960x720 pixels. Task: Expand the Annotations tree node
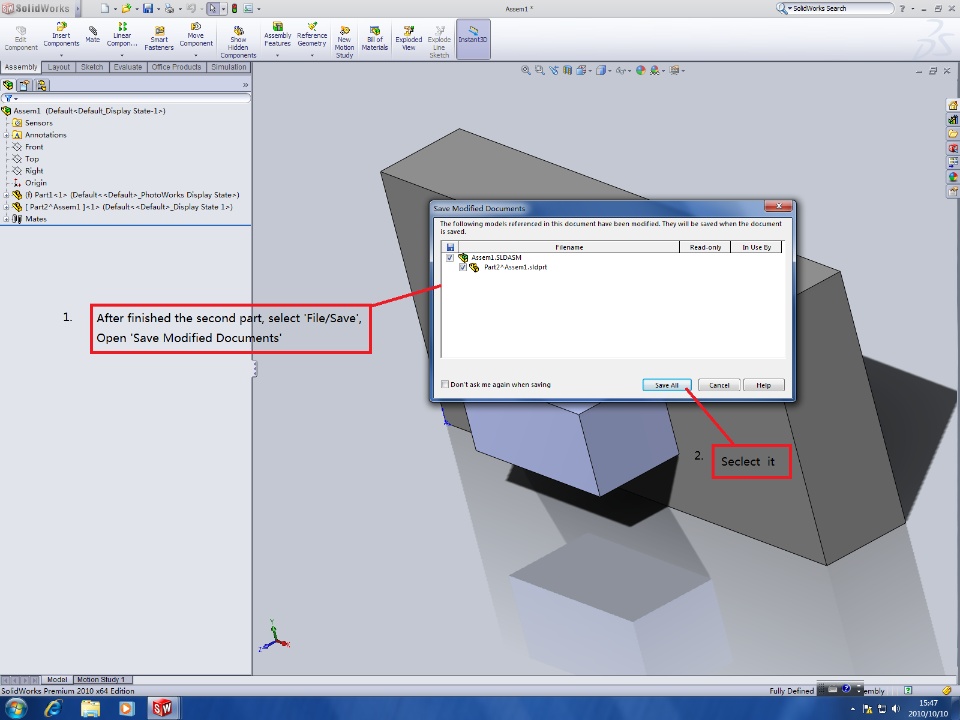[7, 135]
